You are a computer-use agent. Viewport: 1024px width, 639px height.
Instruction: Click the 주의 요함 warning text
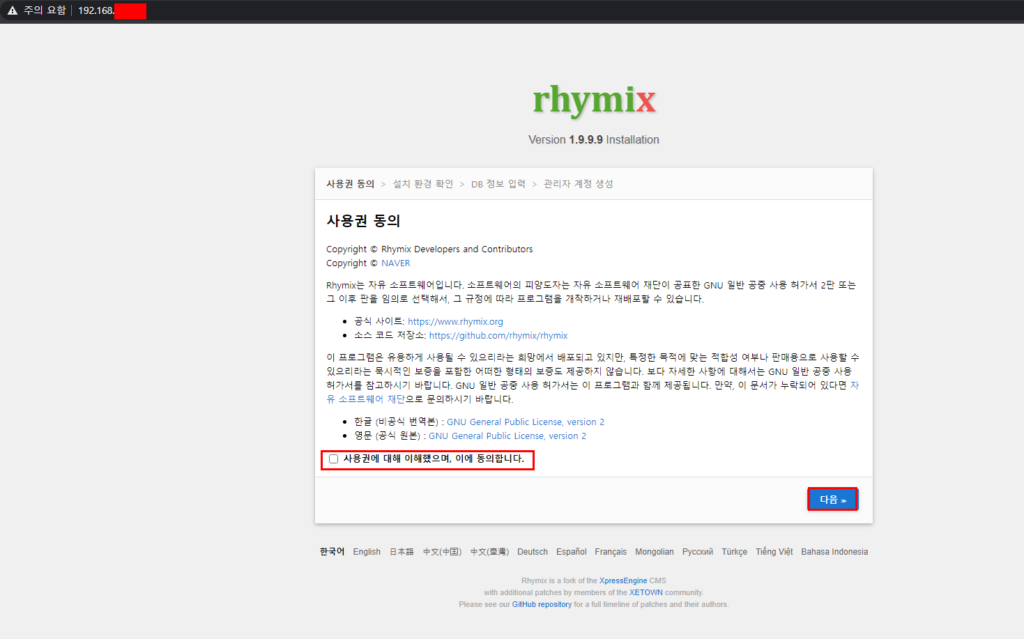(x=44, y=10)
